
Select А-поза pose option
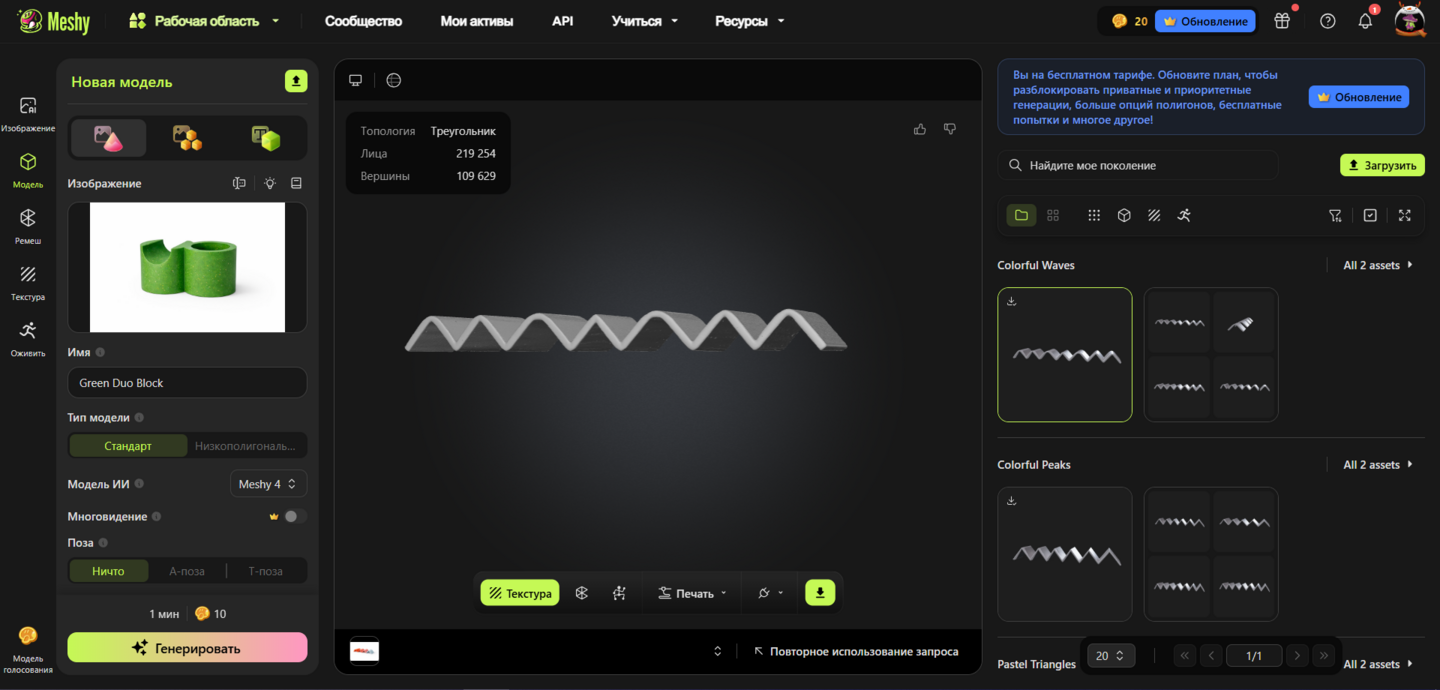[187, 571]
